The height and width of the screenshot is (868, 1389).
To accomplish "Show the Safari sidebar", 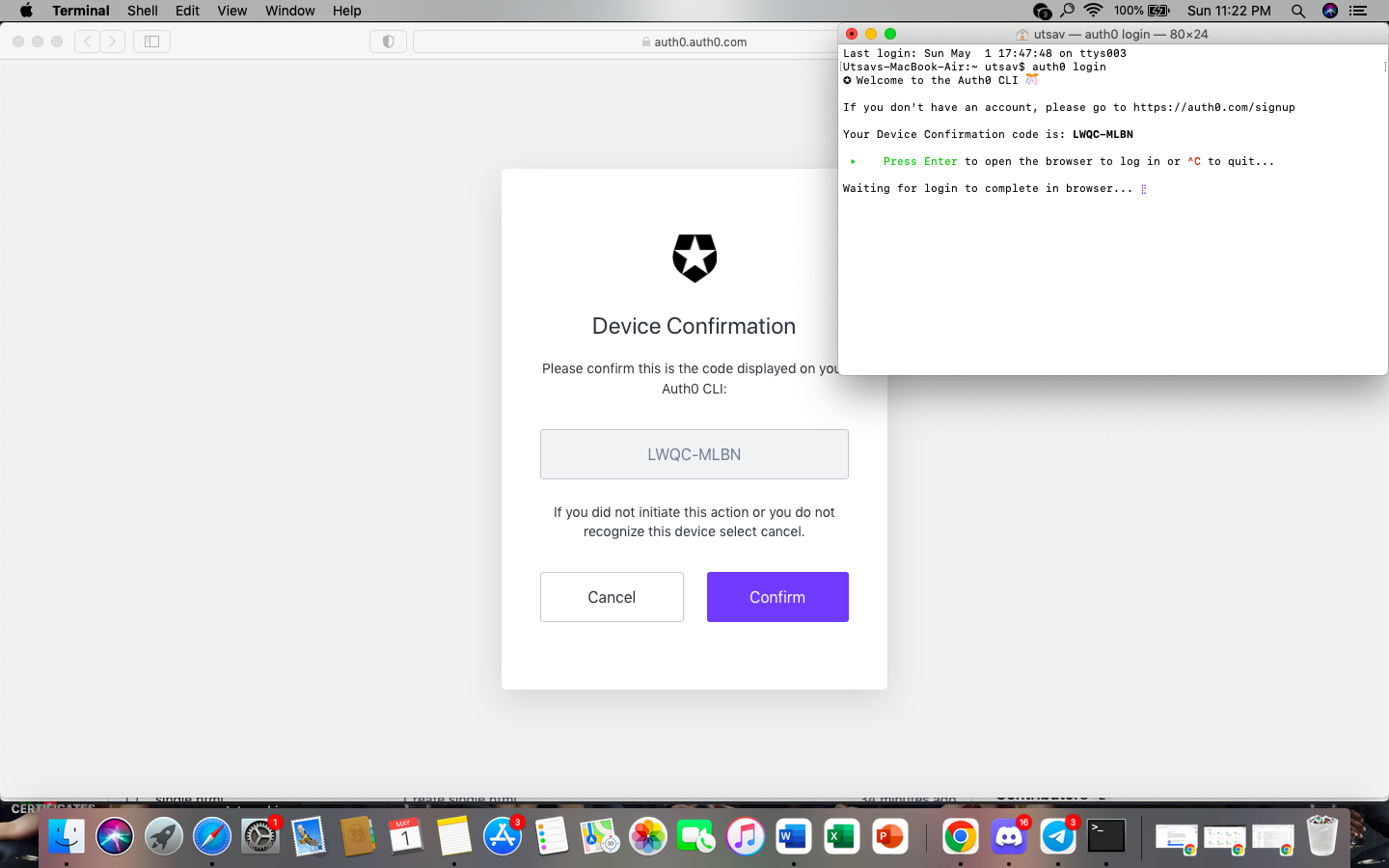I will pyautogui.click(x=151, y=41).
